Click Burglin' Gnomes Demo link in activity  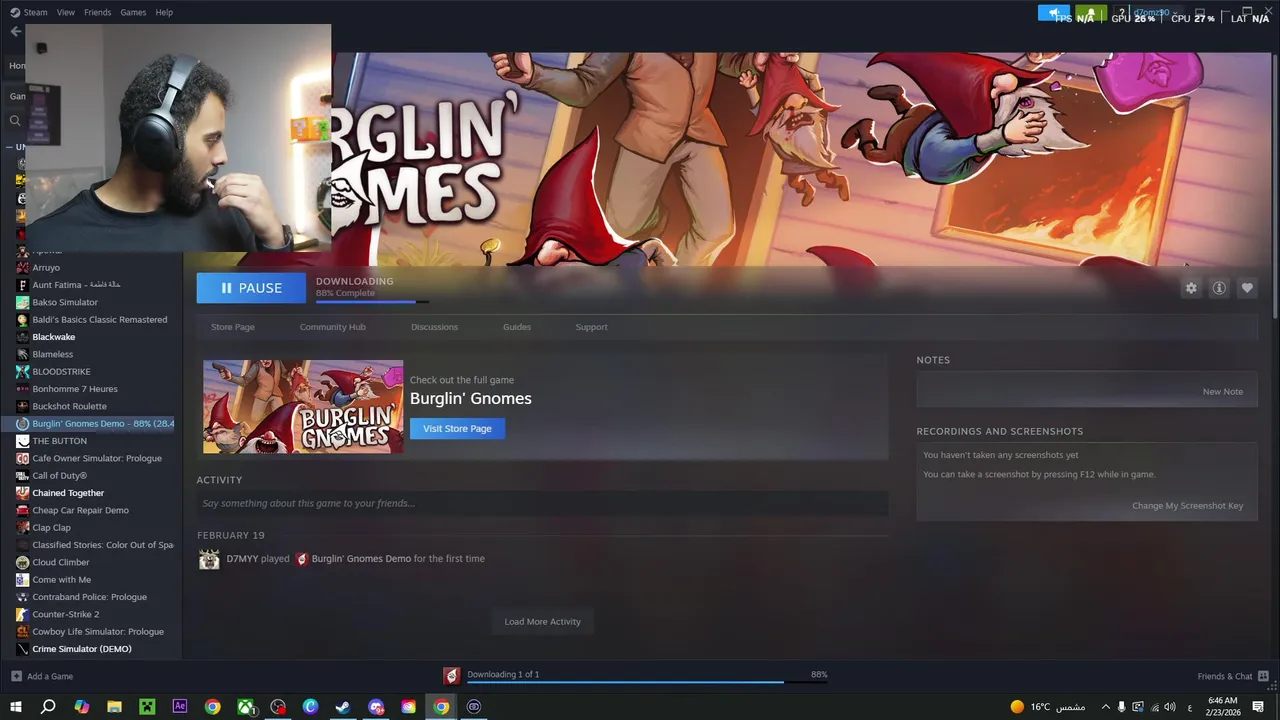pos(361,559)
